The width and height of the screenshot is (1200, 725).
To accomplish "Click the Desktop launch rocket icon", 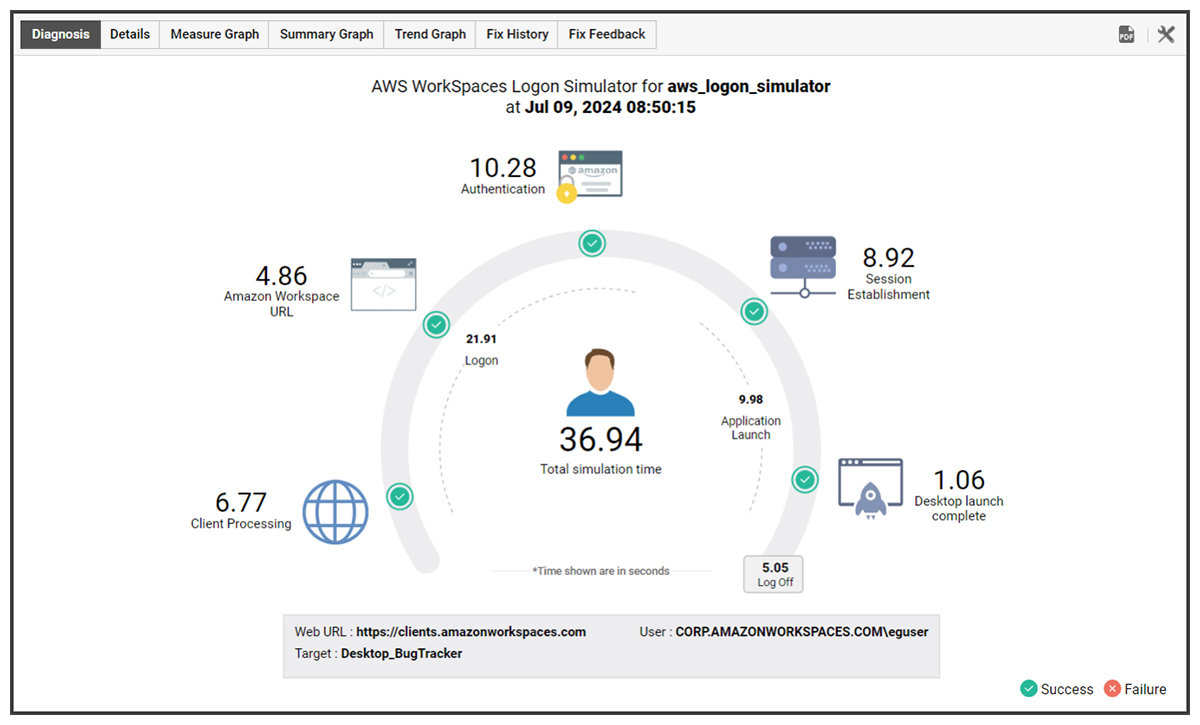I will coord(870,487).
